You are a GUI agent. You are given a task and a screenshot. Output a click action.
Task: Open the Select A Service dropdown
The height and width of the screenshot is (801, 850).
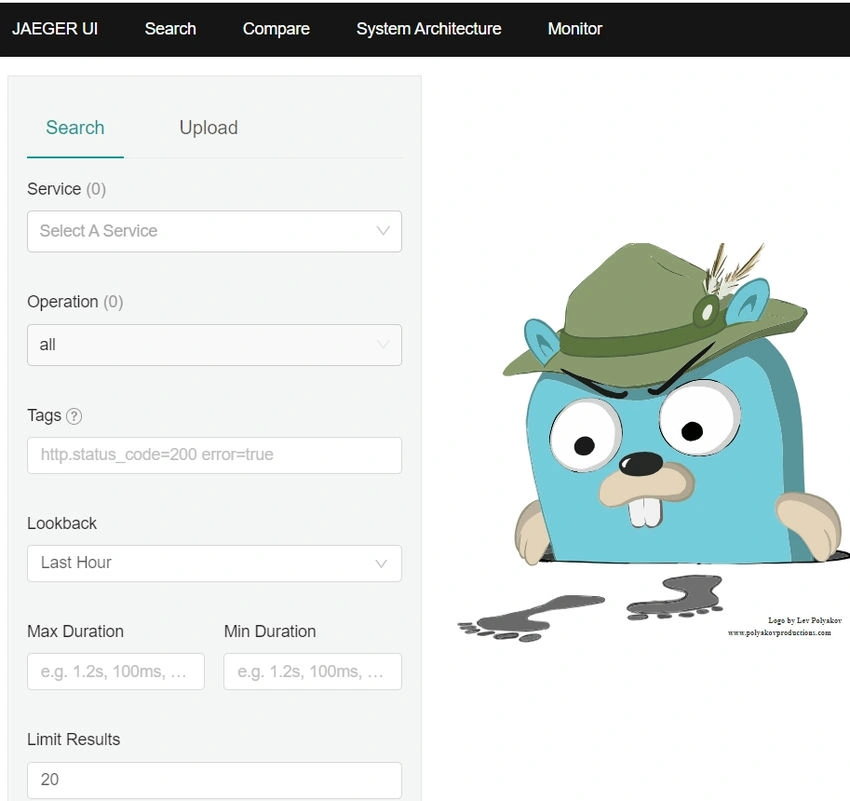pos(214,231)
